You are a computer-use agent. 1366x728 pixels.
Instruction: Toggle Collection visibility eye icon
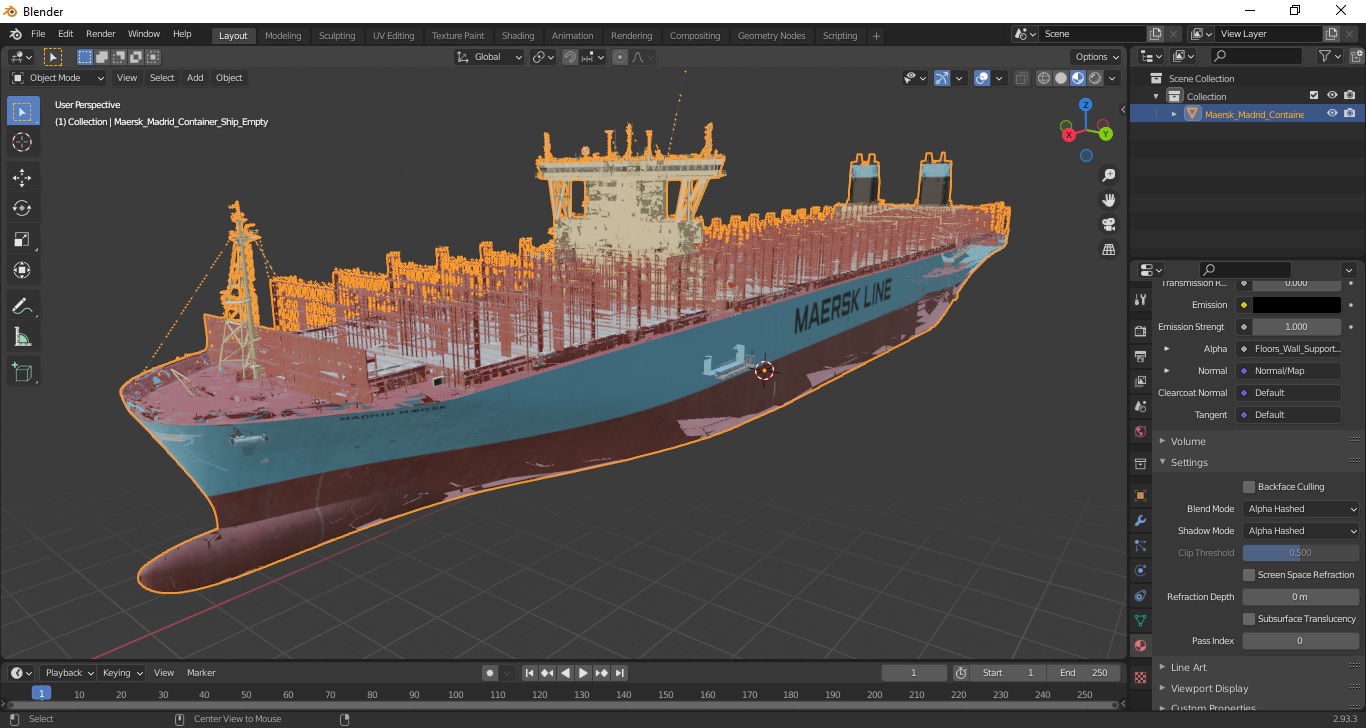(x=1332, y=96)
